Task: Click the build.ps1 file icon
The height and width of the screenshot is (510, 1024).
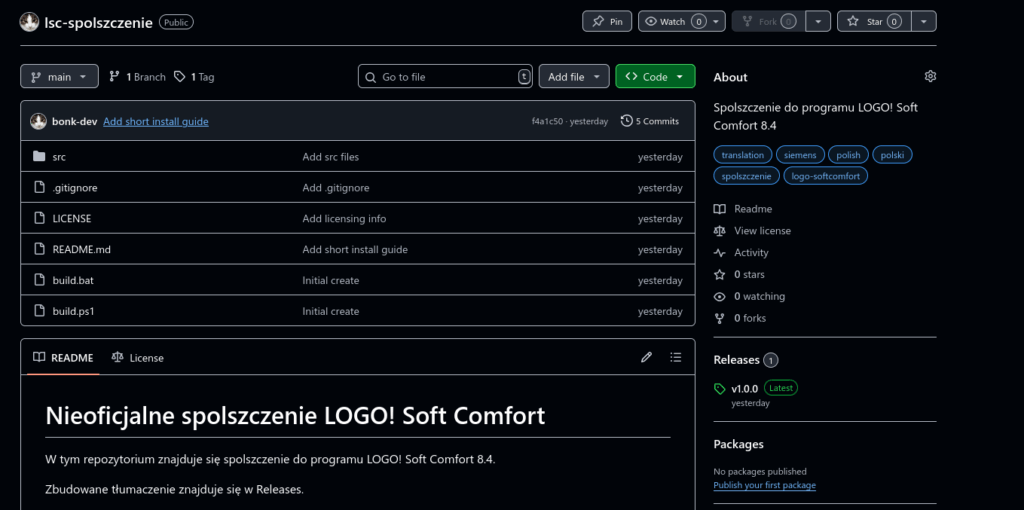Action: pyautogui.click(x=39, y=311)
